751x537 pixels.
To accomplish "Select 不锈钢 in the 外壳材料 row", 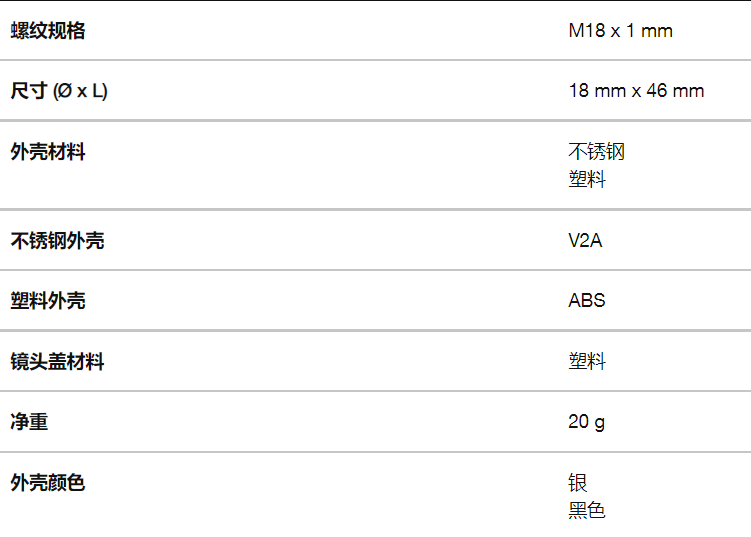I will [x=596, y=152].
